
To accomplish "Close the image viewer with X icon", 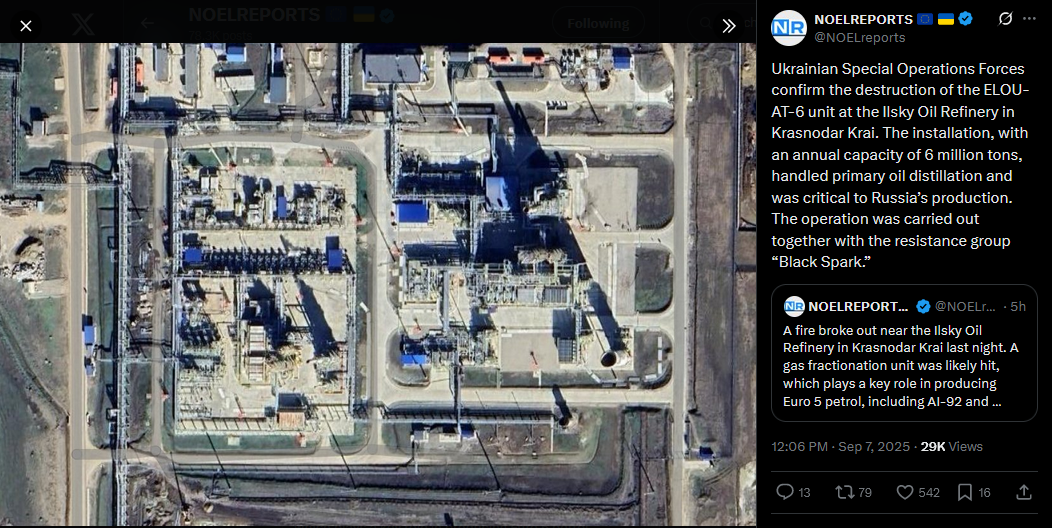I will tap(25, 26).
